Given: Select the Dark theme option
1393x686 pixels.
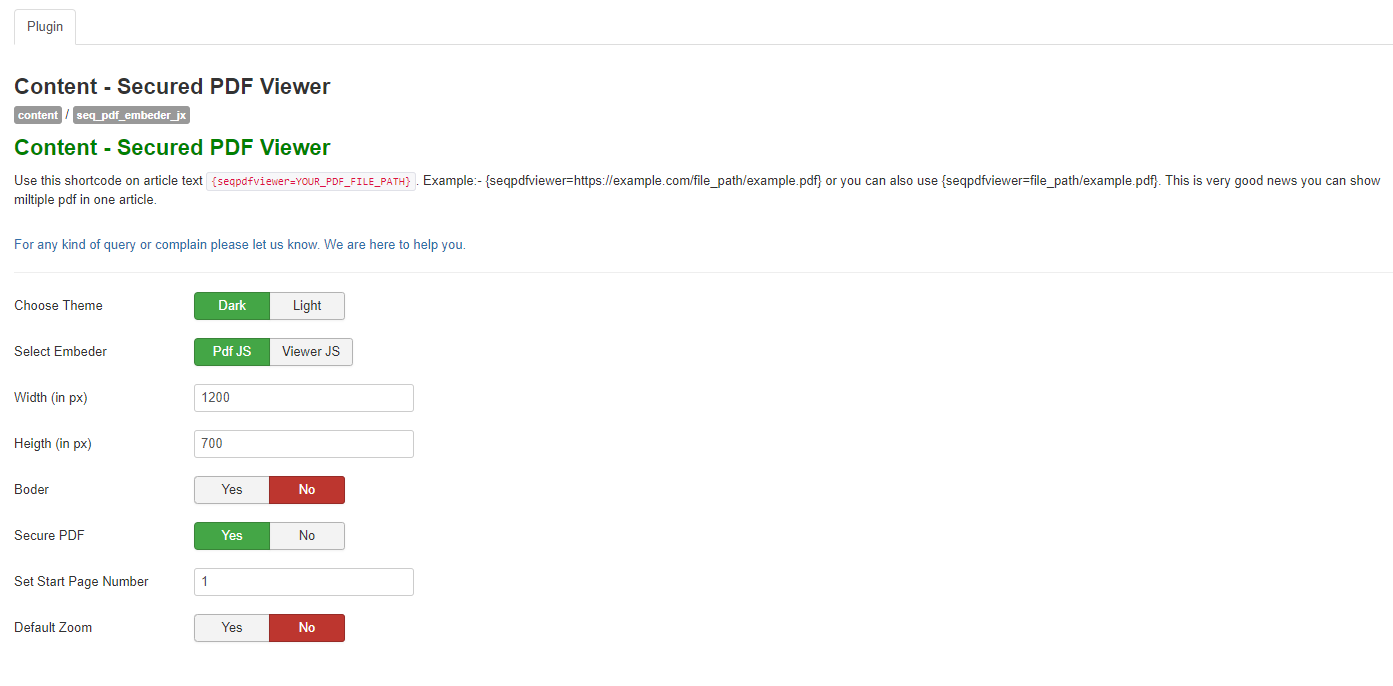Looking at the screenshot, I should click(232, 306).
